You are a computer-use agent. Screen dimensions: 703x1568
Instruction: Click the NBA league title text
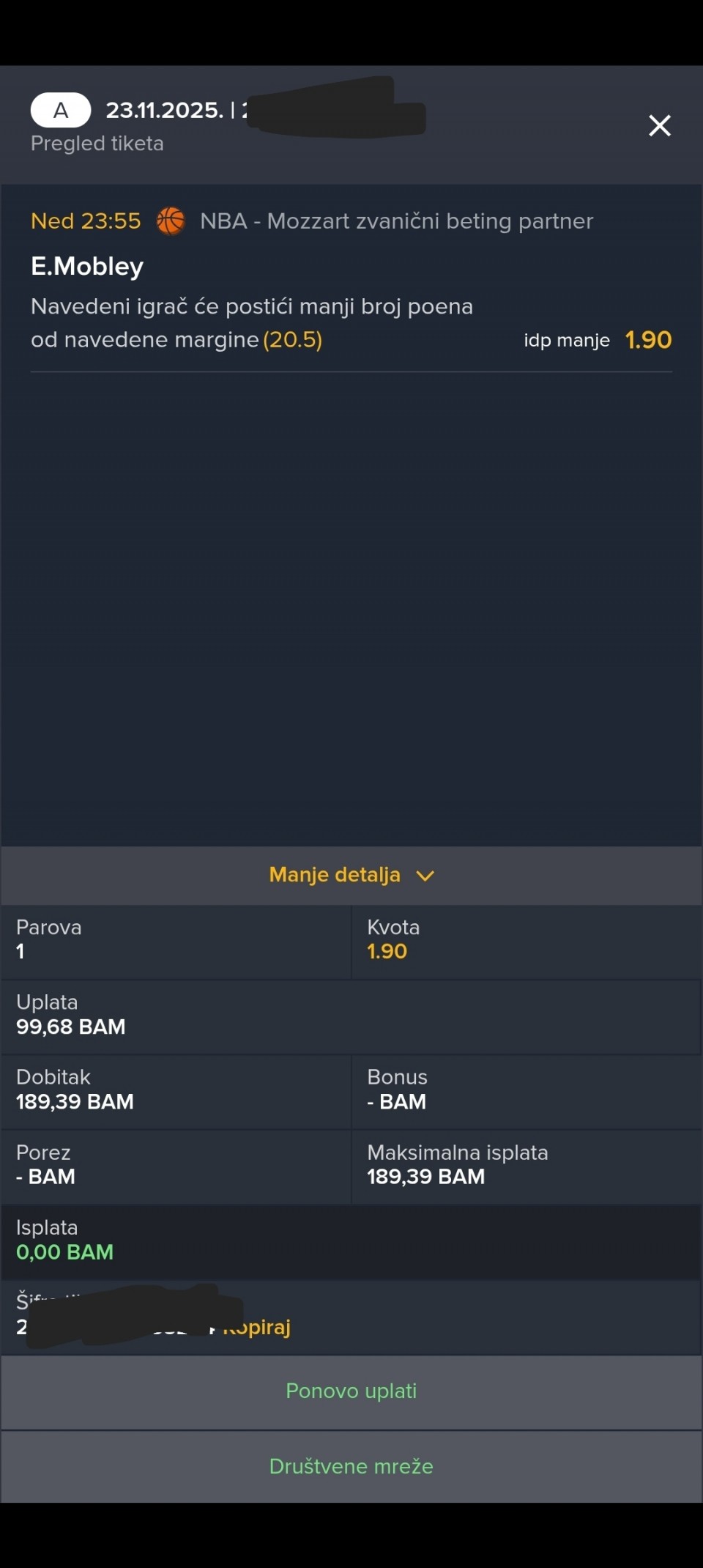pos(396,221)
